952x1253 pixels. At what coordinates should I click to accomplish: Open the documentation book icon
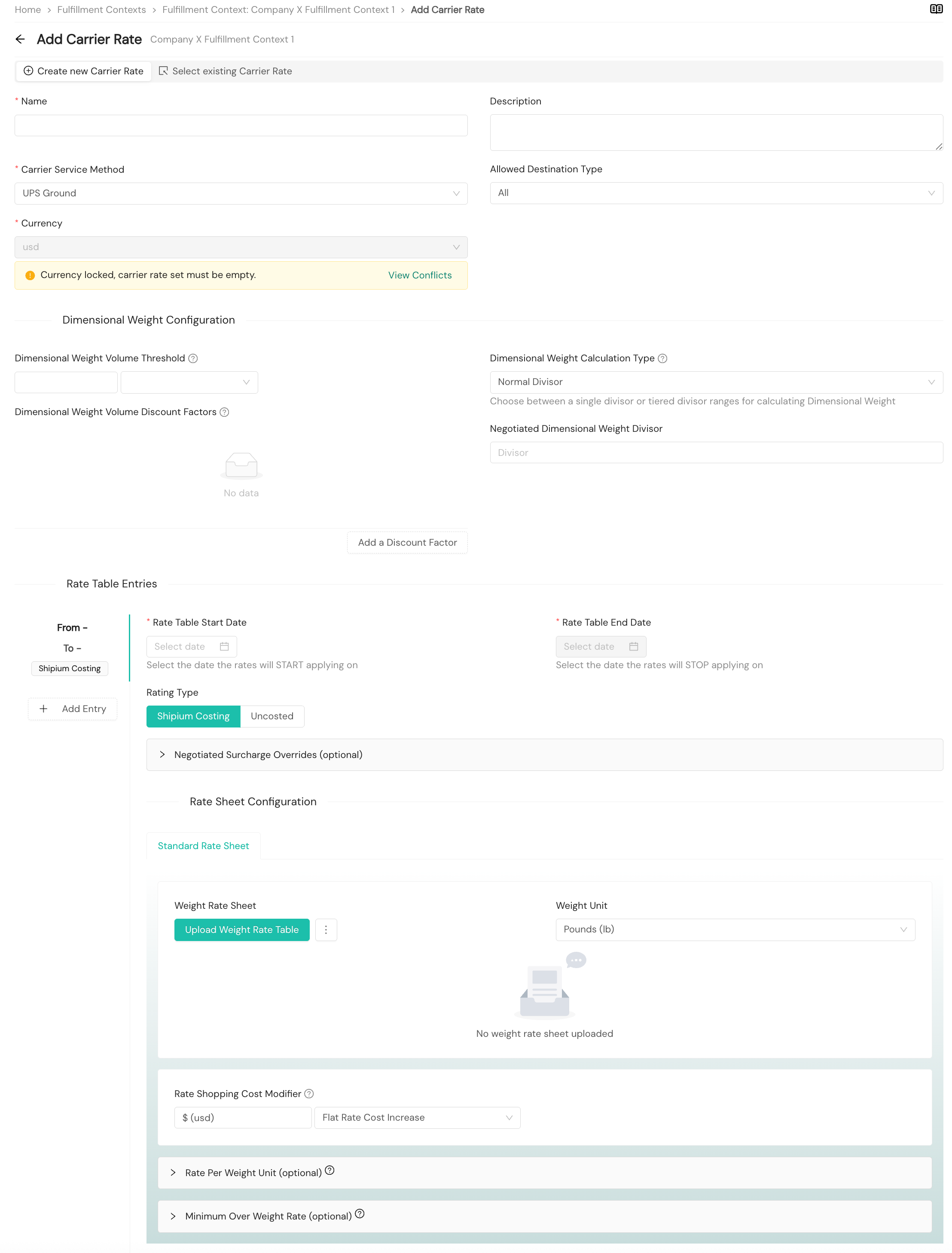coord(936,9)
